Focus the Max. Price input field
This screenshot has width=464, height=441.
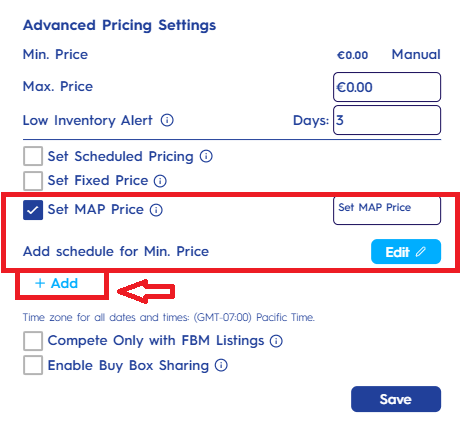[x=387, y=87]
